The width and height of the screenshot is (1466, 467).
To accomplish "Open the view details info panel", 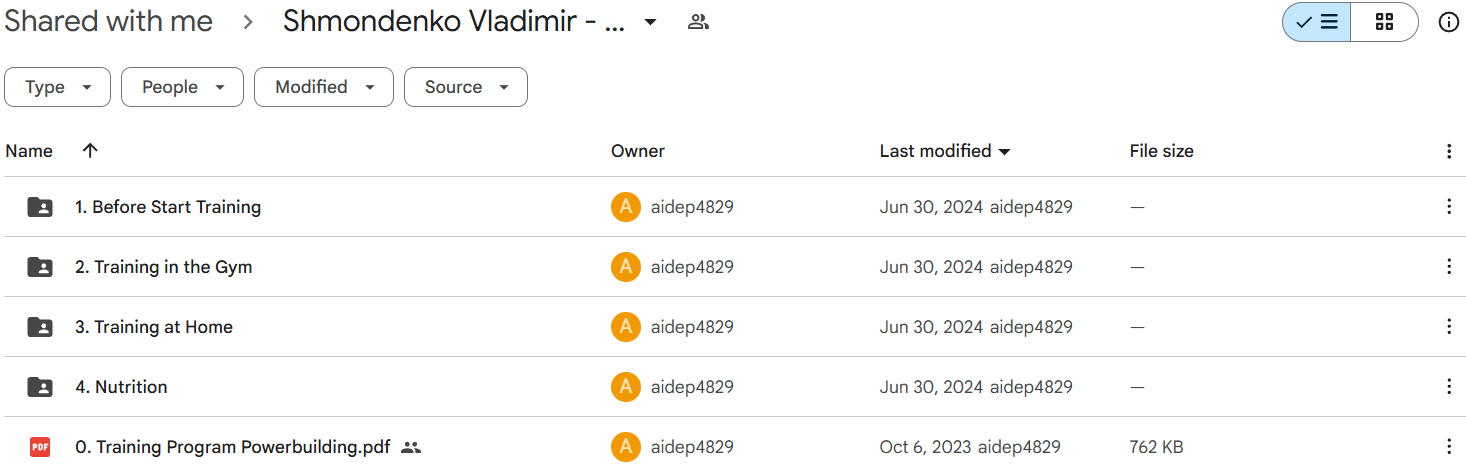I will (1448, 22).
